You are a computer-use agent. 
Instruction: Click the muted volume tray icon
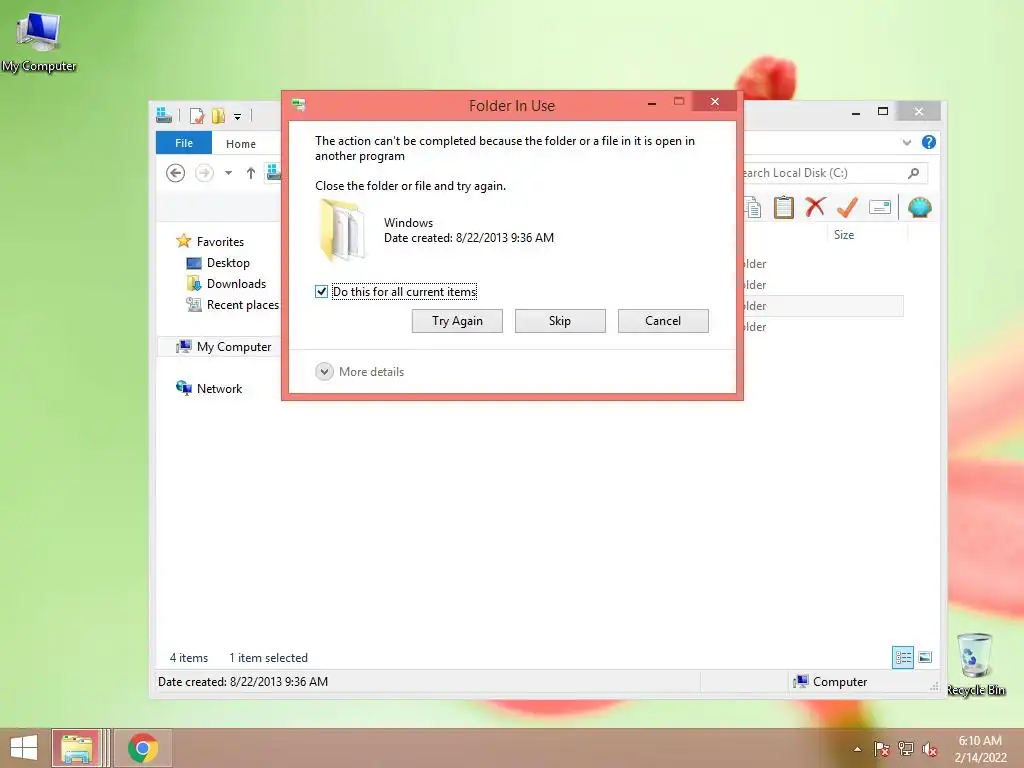pyautogui.click(x=930, y=749)
